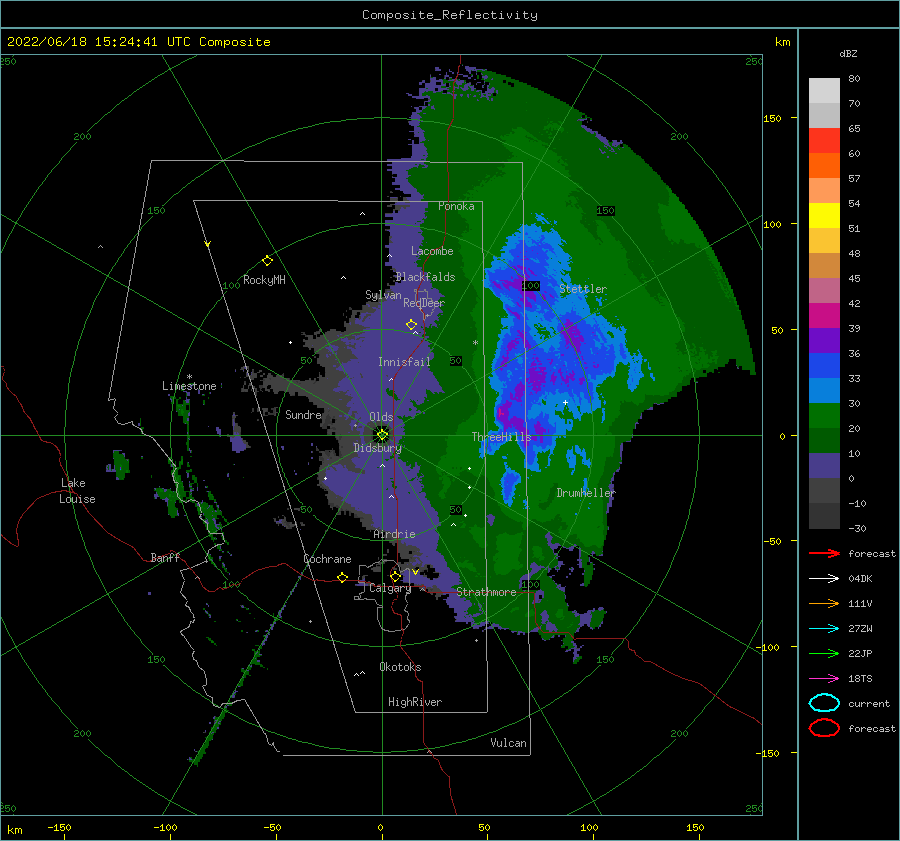Select the orange 111V arrow icon
This screenshot has height=841, width=900.
tap(824, 603)
